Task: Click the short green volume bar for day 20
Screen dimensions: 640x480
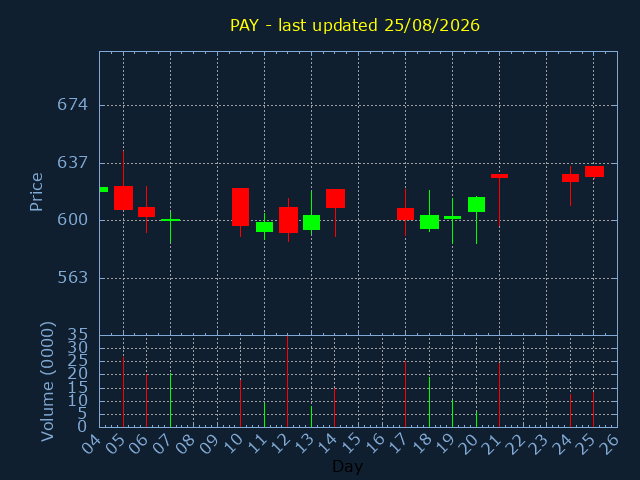Action: (476, 419)
